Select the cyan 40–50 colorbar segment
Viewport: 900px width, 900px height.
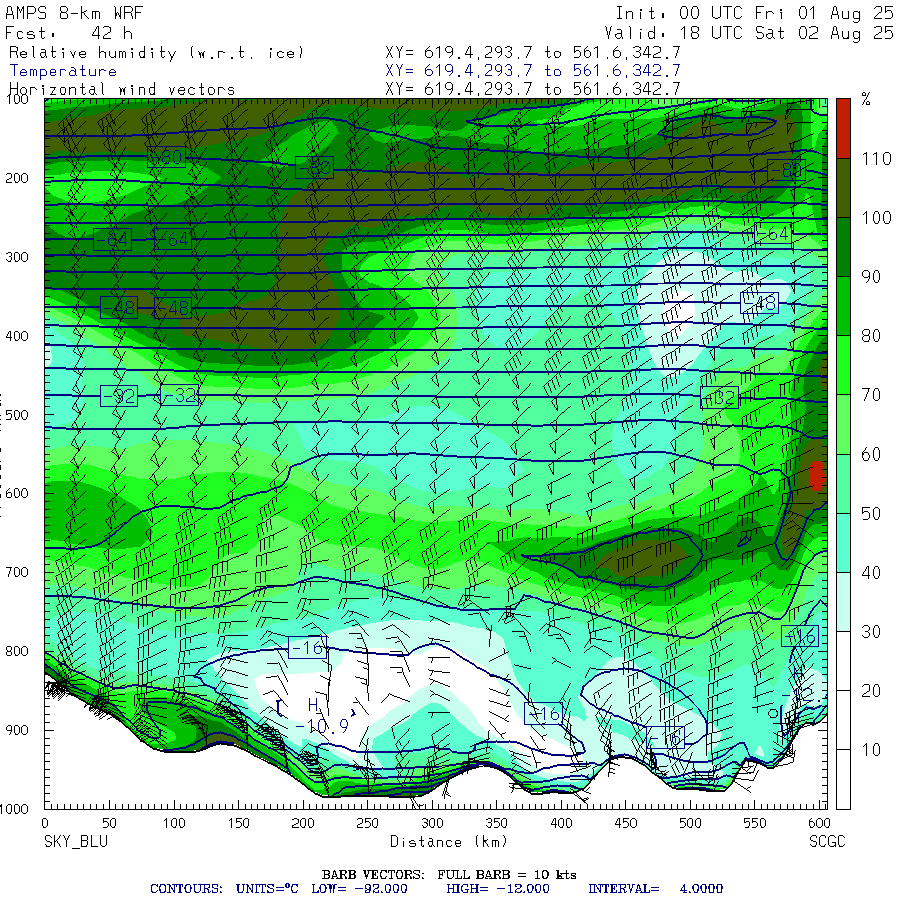[x=843, y=542]
